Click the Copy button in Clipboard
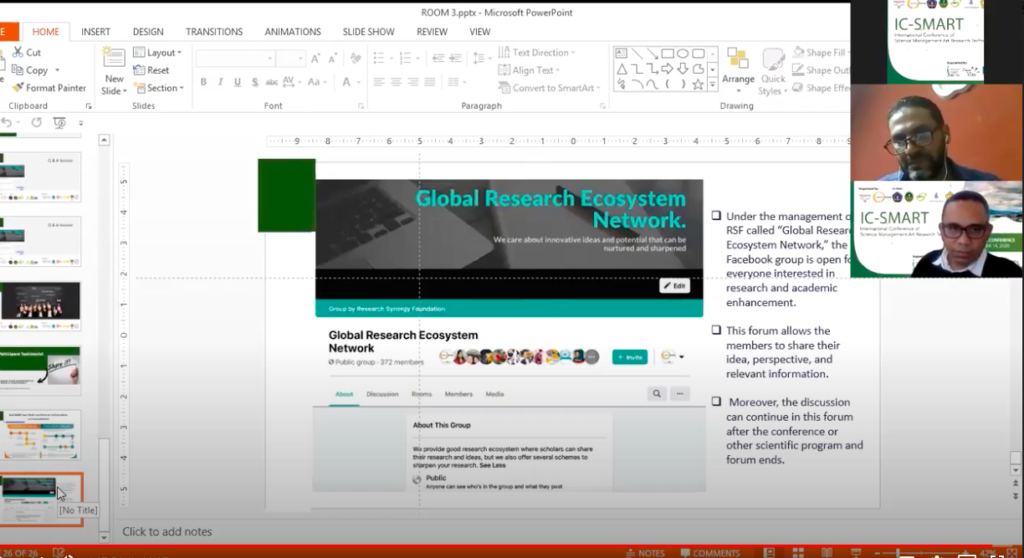The width and height of the screenshot is (1024, 558). pyautogui.click(x=30, y=70)
